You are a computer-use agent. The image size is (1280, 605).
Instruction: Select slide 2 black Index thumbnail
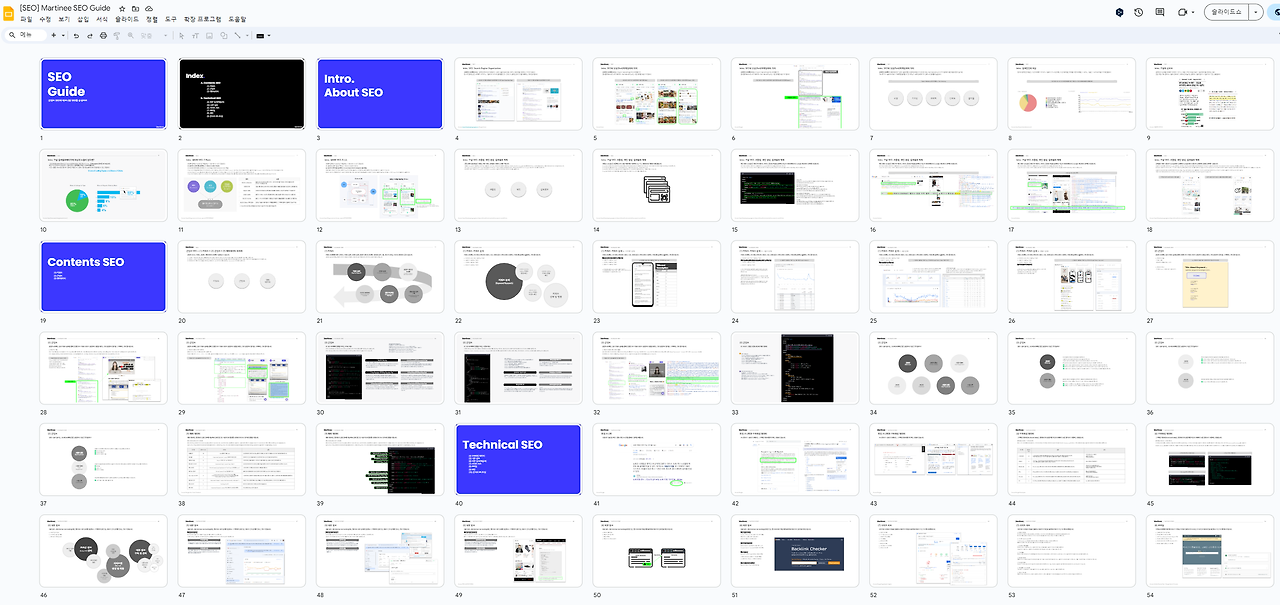click(241, 94)
